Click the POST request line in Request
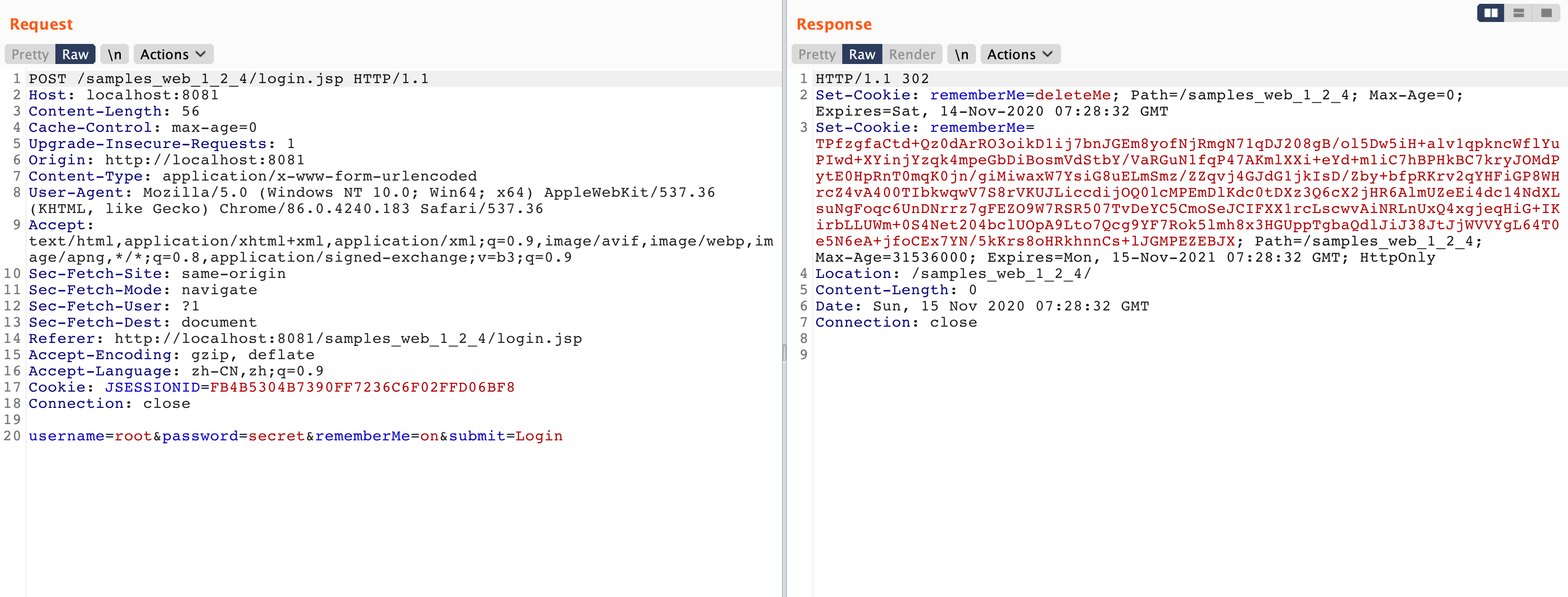Viewport: 1568px width, 597px height. click(228, 78)
